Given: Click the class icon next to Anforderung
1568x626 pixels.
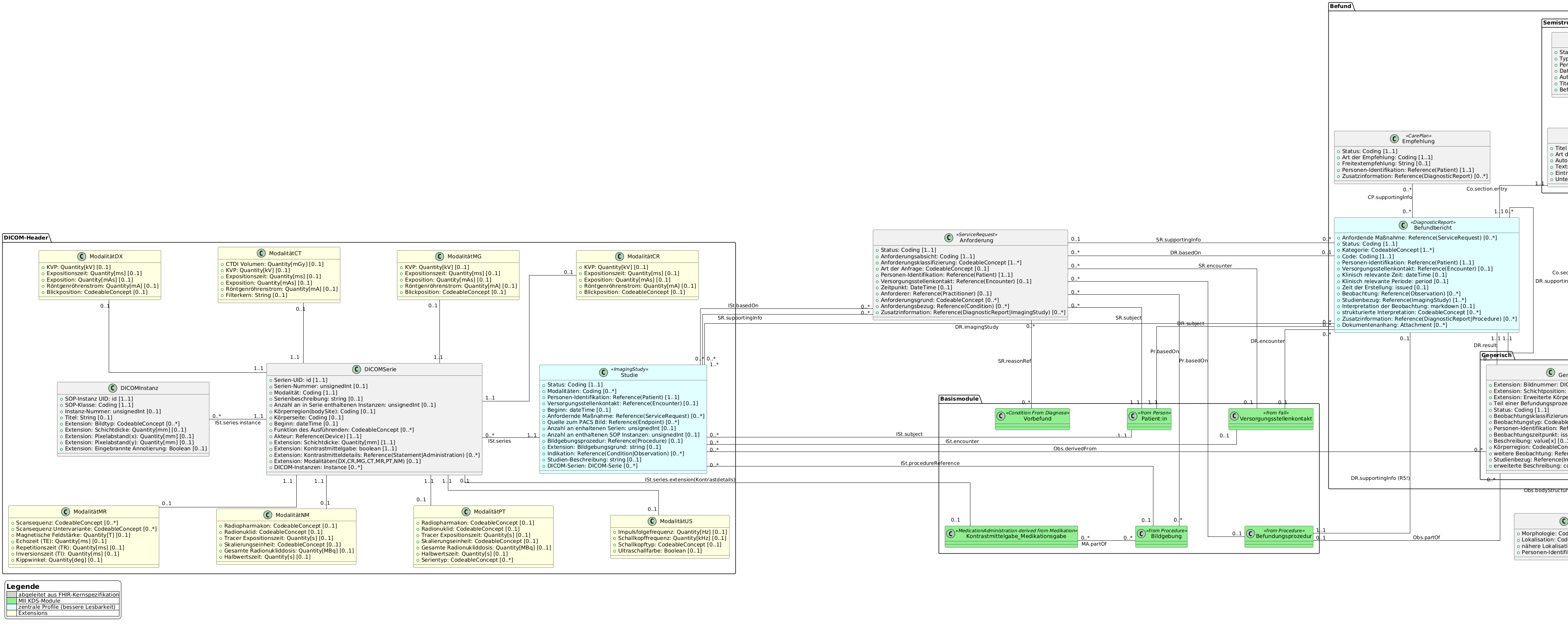Looking at the screenshot, I should pos(949,237).
